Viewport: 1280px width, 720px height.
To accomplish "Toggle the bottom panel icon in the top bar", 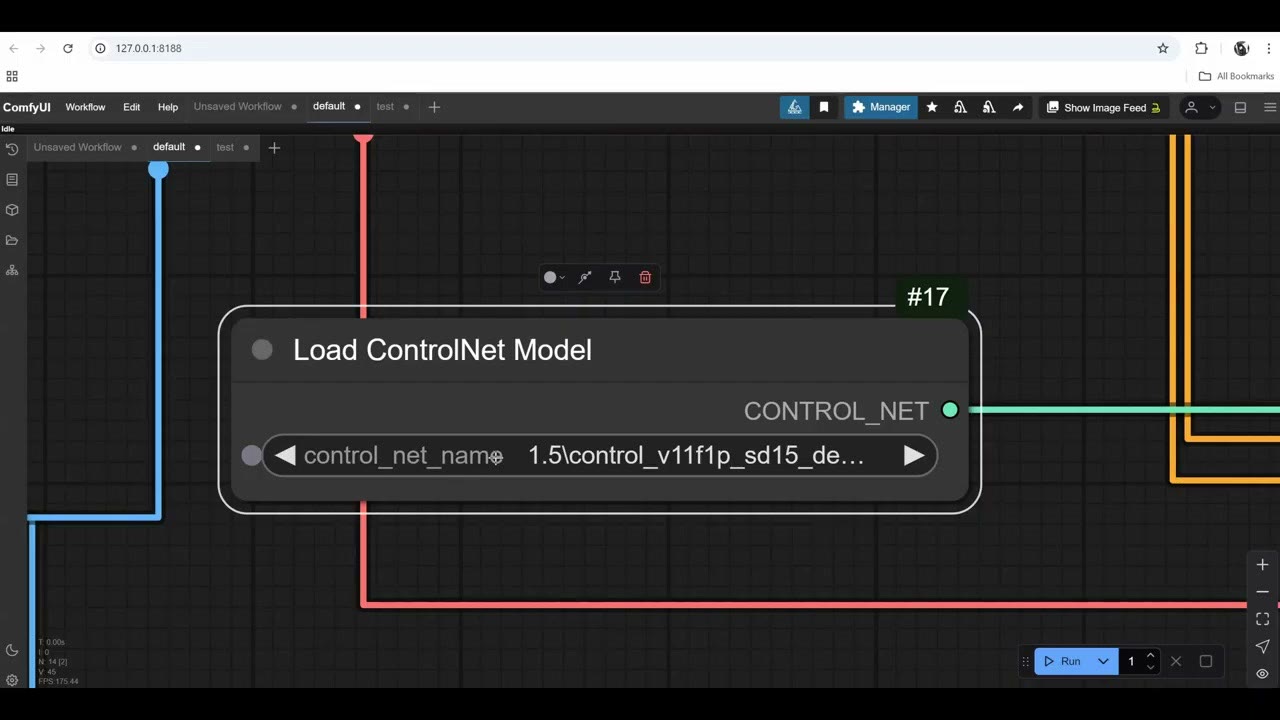I will 1240,108.
